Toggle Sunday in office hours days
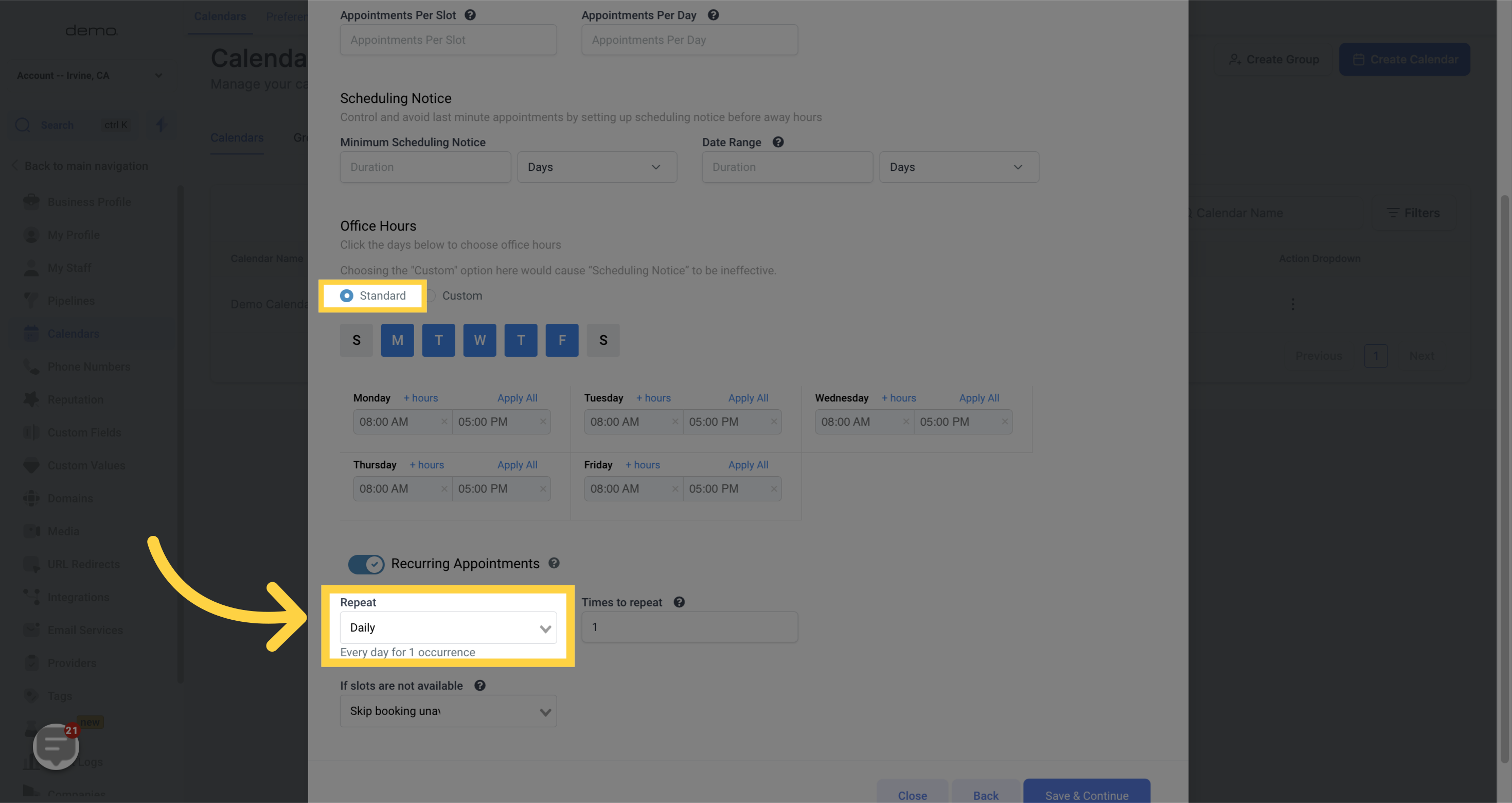This screenshot has width=1512, height=803. (x=357, y=340)
